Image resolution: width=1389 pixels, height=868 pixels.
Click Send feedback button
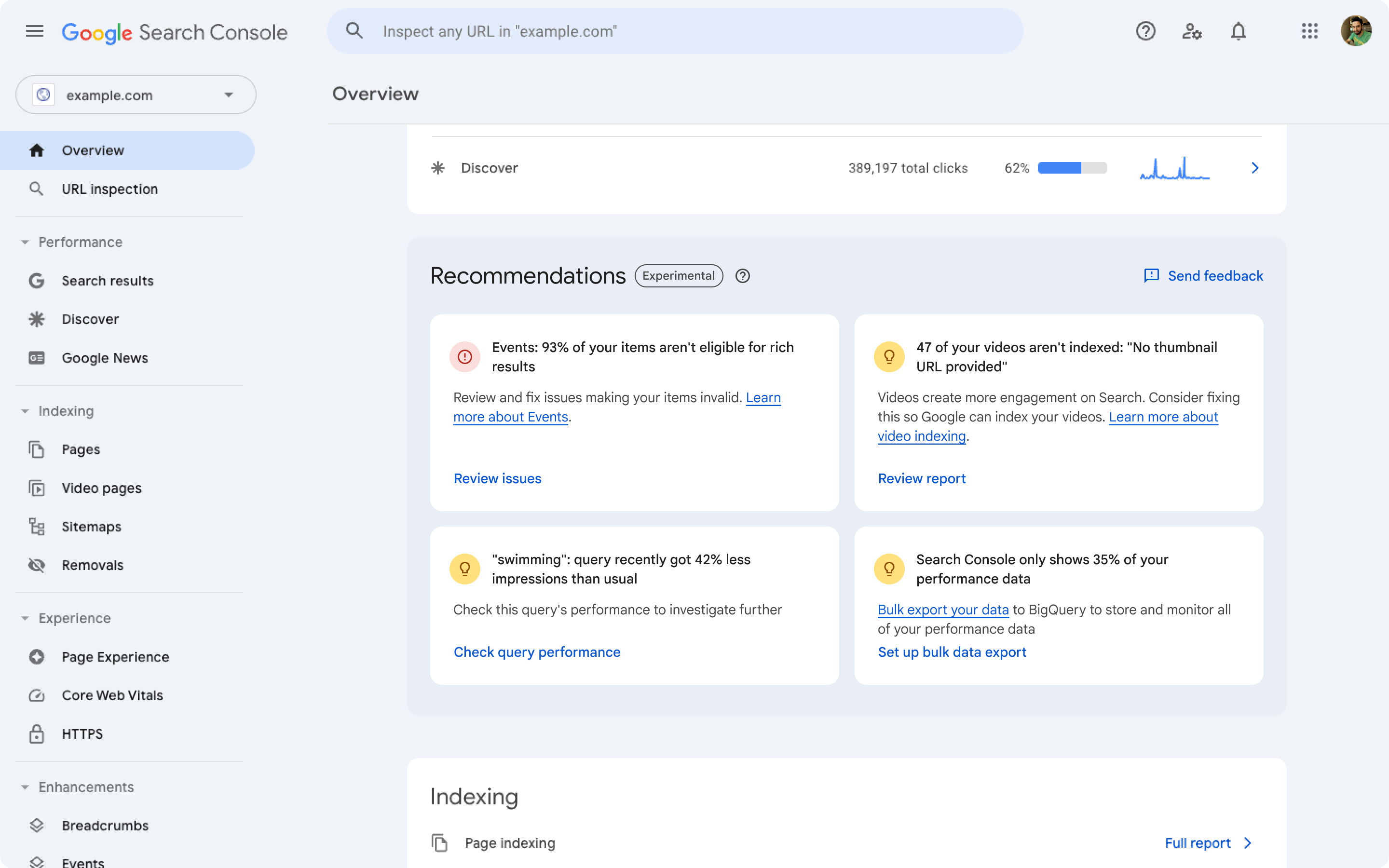point(1203,275)
